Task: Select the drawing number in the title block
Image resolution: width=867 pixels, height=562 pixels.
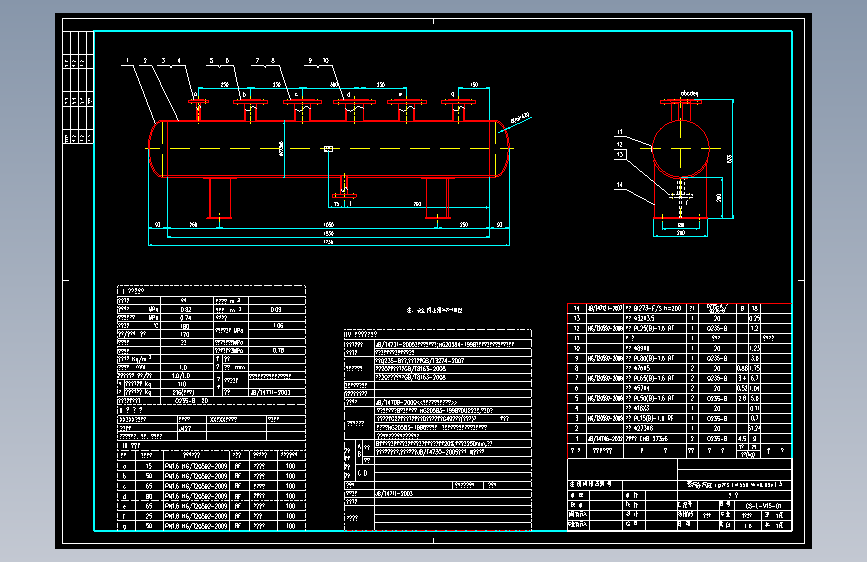Action: [763, 506]
